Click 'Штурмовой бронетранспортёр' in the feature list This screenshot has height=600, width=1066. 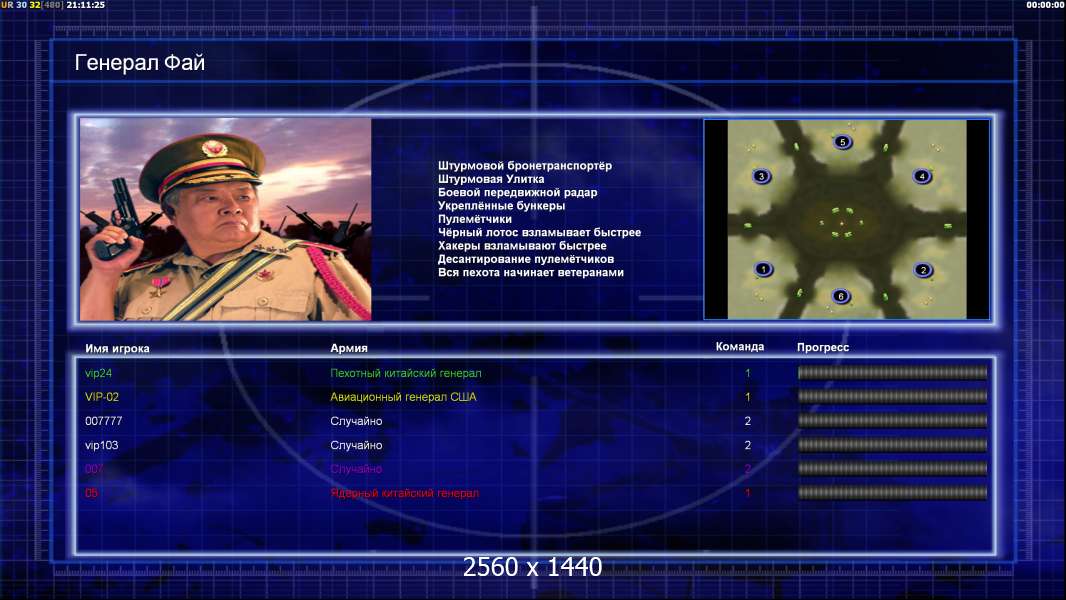coord(525,166)
